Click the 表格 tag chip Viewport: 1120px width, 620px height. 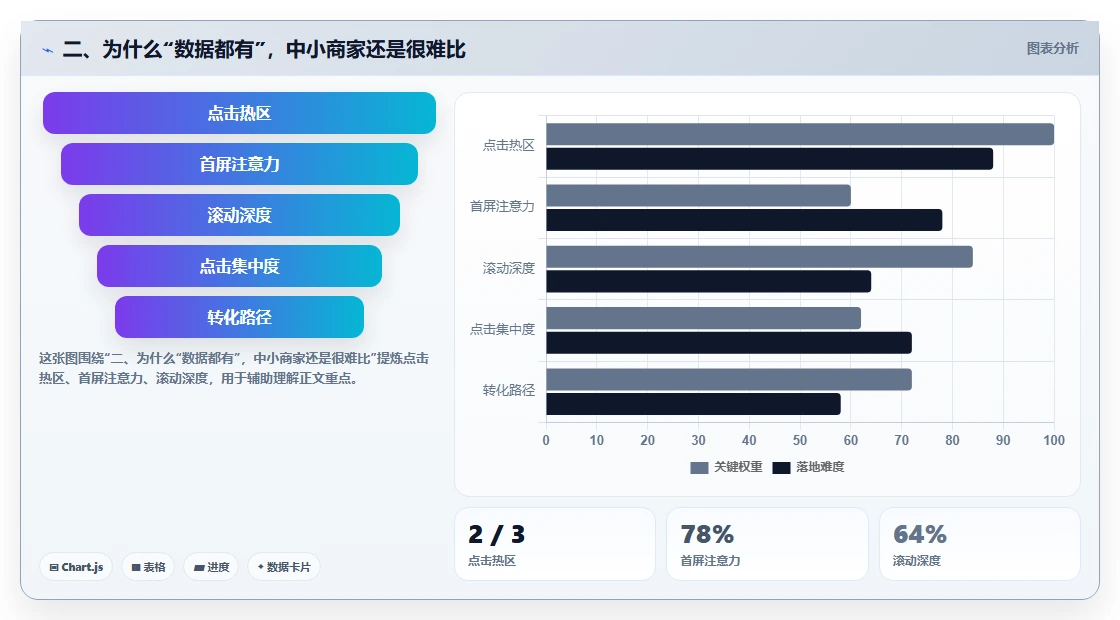pyautogui.click(x=148, y=567)
